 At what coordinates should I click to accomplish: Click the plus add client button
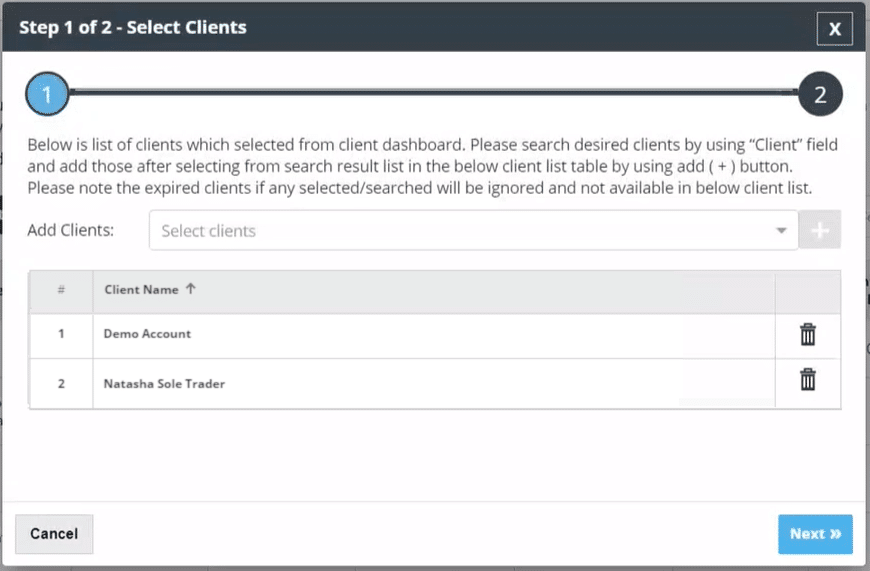(820, 230)
